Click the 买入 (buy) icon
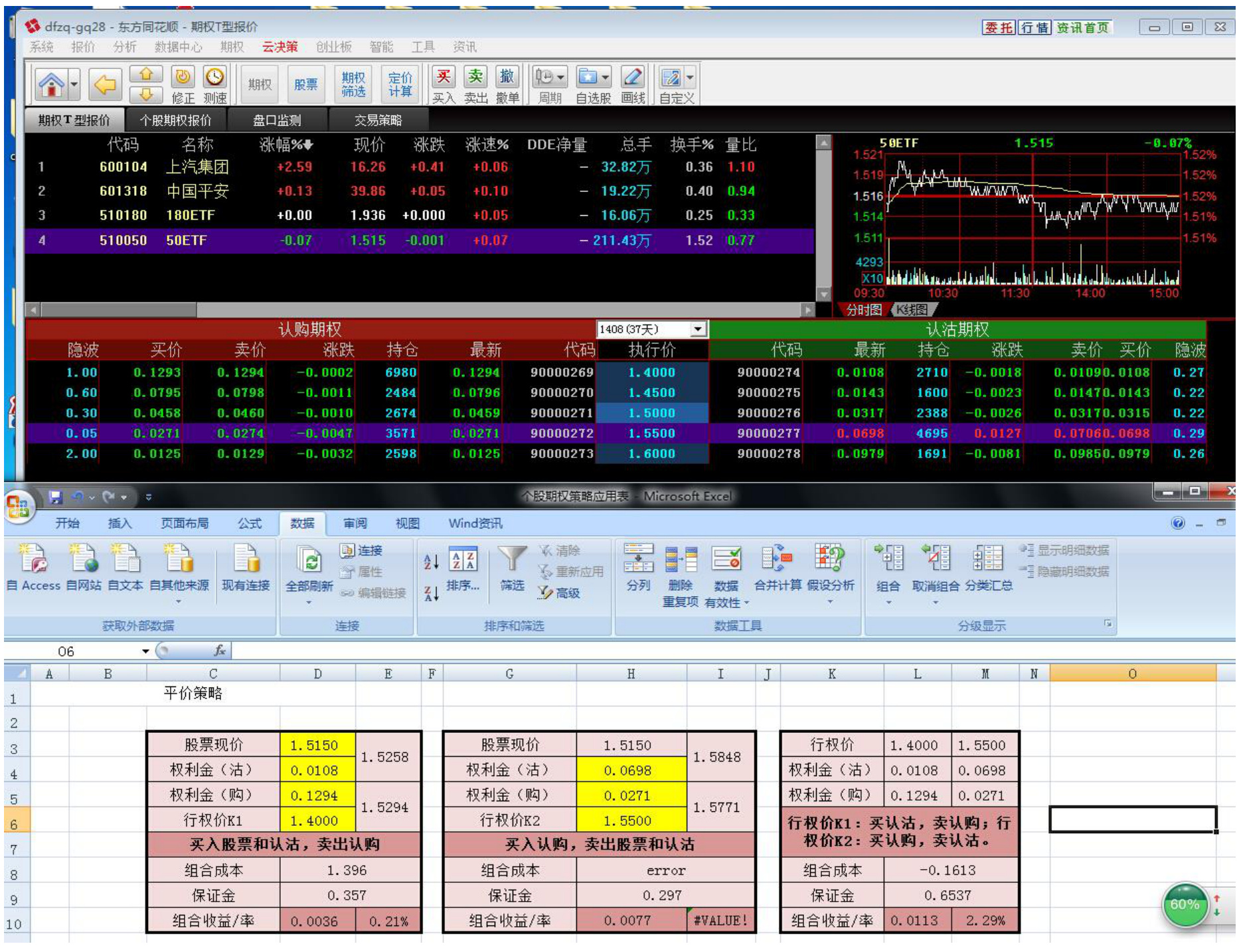 [444, 78]
